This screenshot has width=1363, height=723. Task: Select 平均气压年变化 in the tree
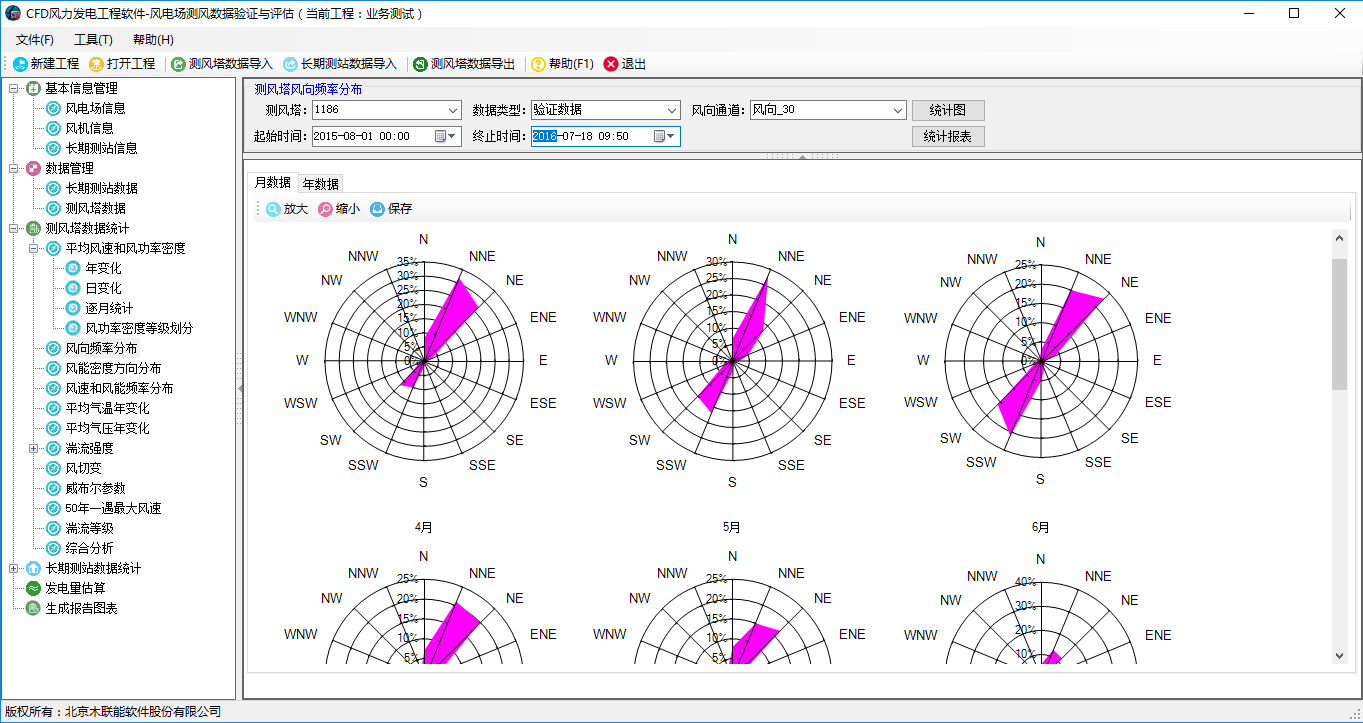(107, 428)
